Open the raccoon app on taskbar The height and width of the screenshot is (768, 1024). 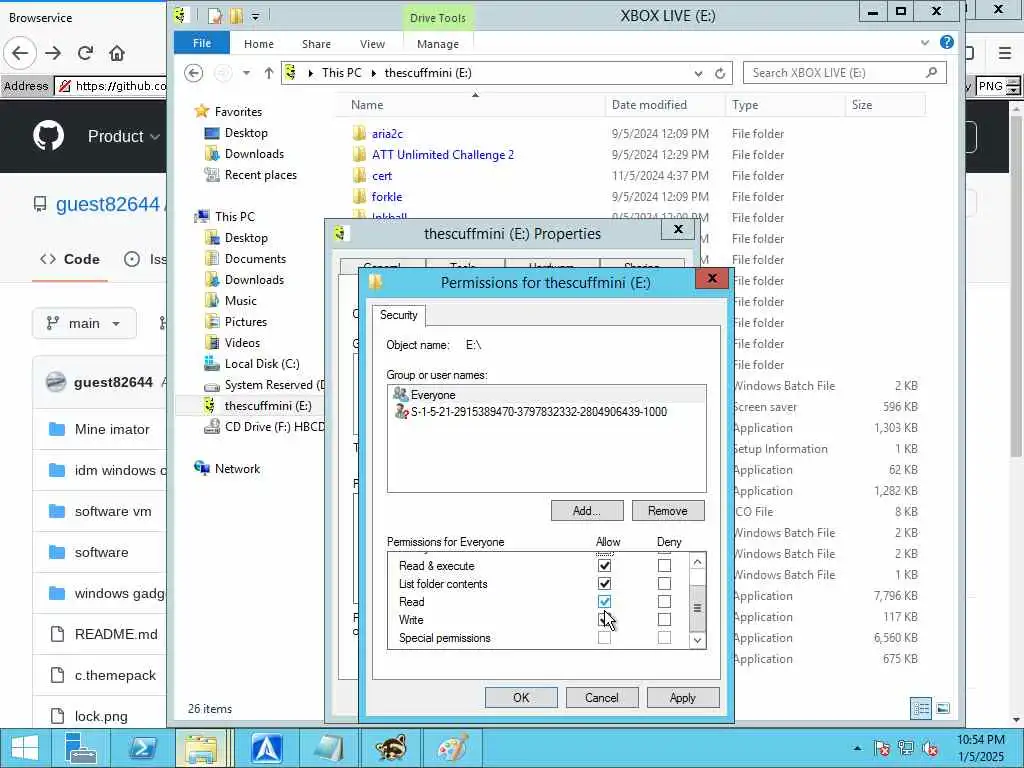390,748
